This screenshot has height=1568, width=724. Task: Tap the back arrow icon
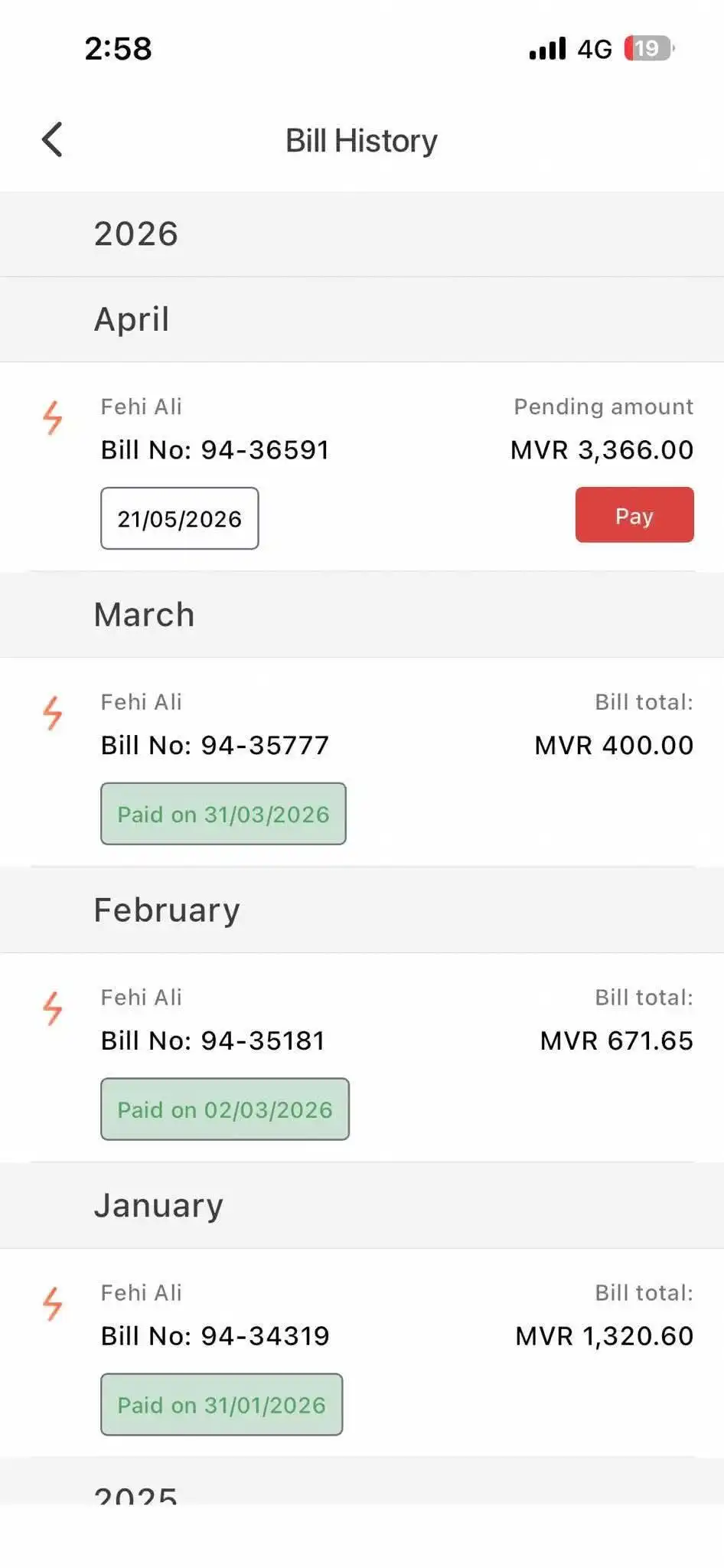[x=52, y=140]
